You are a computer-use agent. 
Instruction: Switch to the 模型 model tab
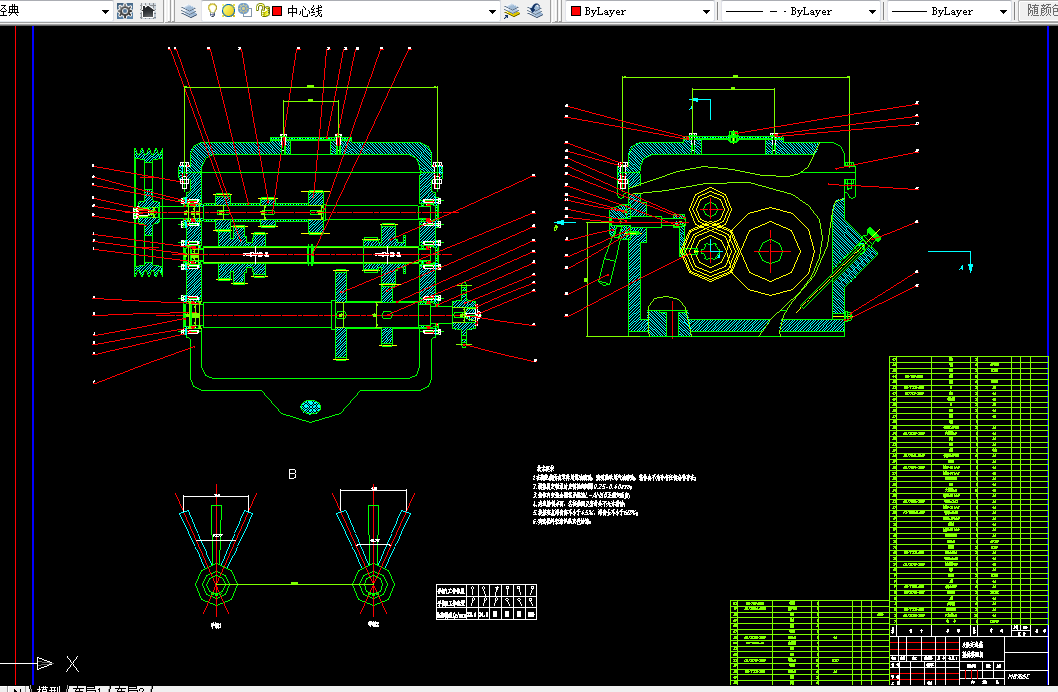pos(48,689)
